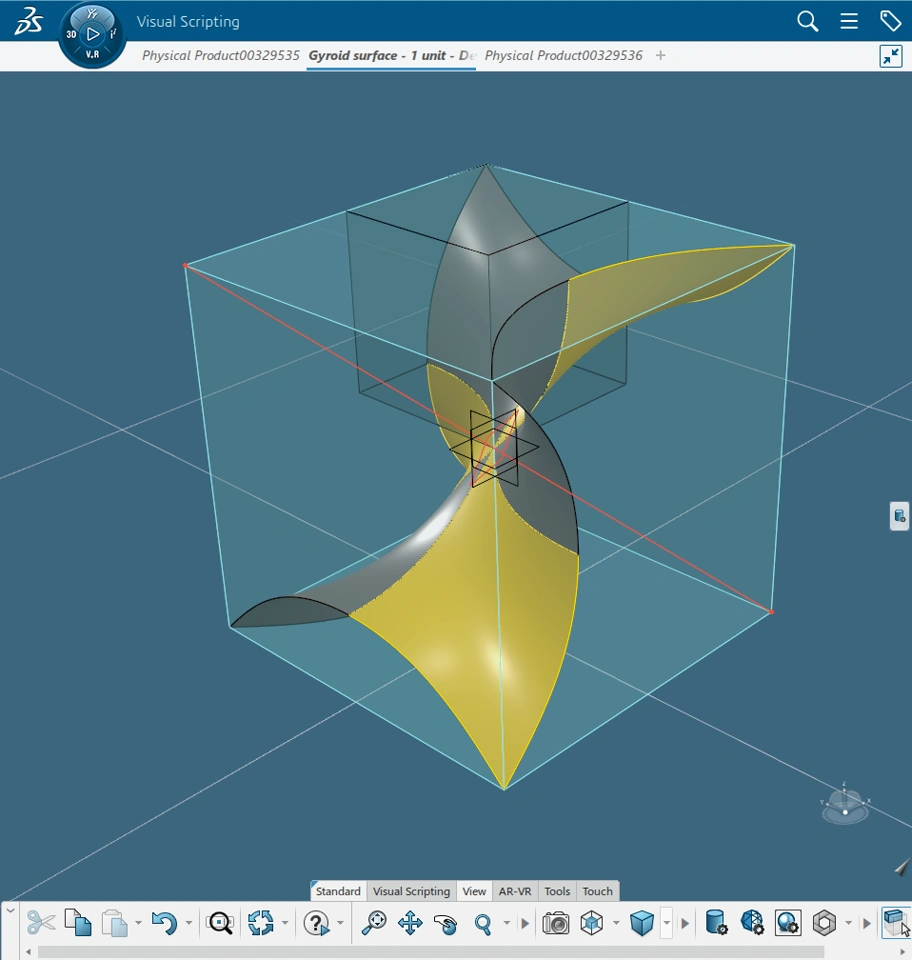Switch to the Visual Scripting tab

click(x=411, y=891)
